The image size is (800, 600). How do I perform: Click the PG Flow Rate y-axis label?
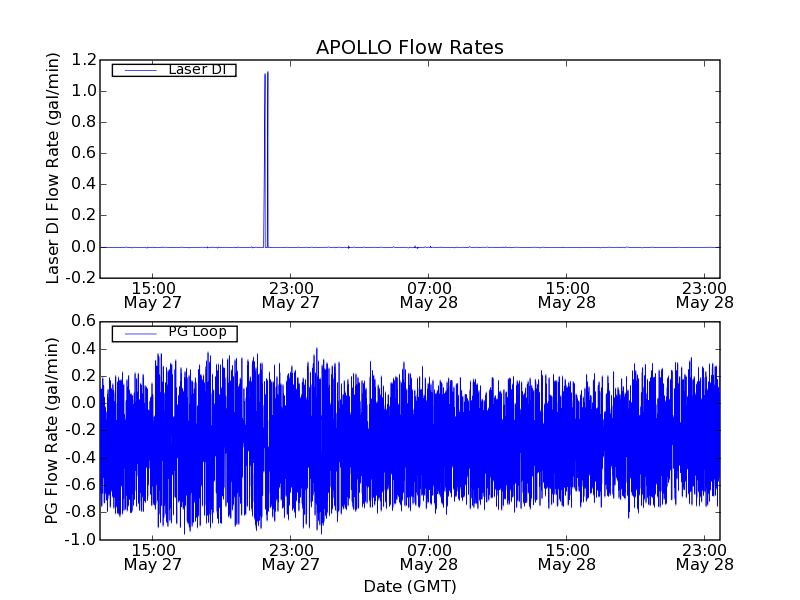click(55, 430)
